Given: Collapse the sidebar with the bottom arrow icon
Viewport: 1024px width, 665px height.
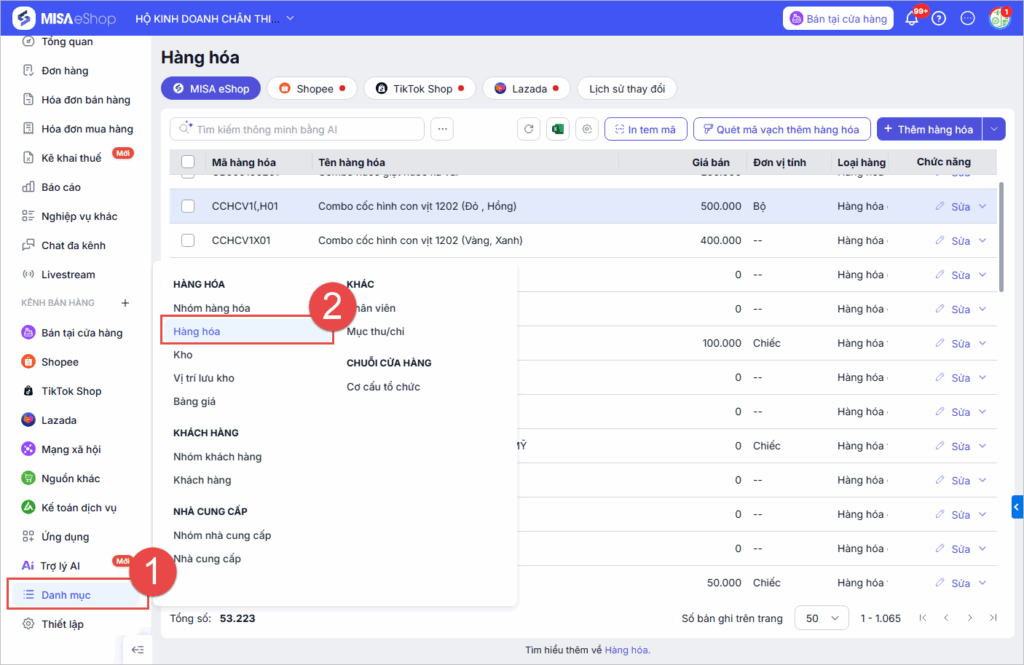Looking at the screenshot, I should [137, 650].
